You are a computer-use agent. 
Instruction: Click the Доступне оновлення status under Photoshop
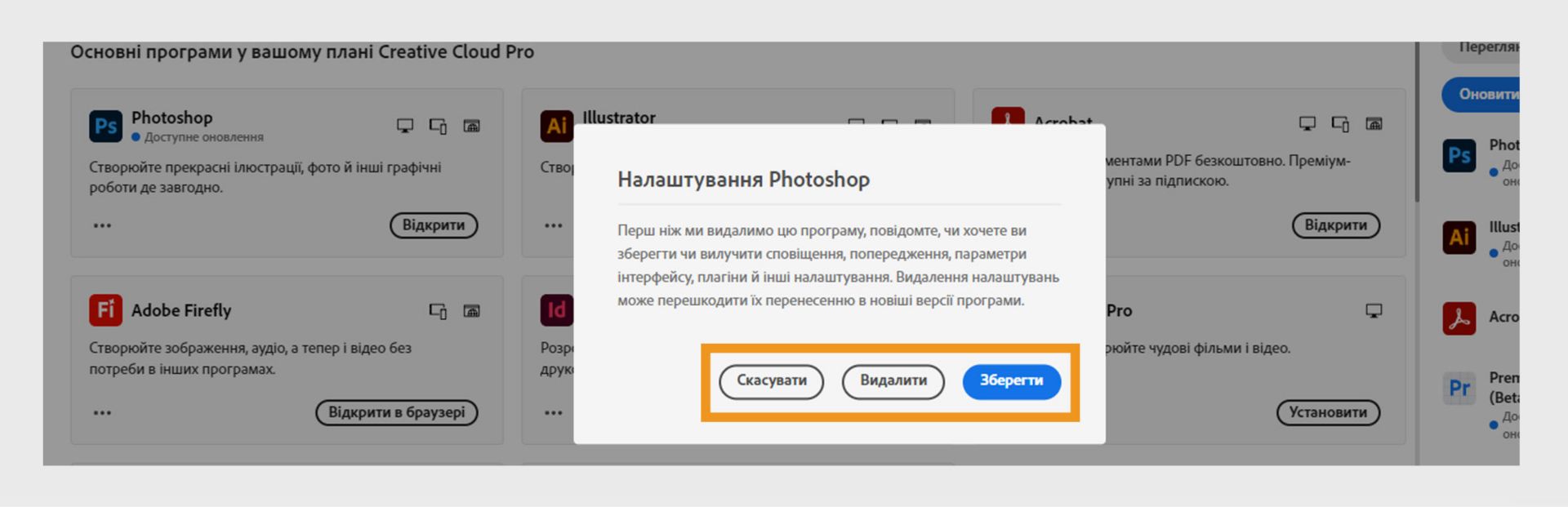click(198, 137)
